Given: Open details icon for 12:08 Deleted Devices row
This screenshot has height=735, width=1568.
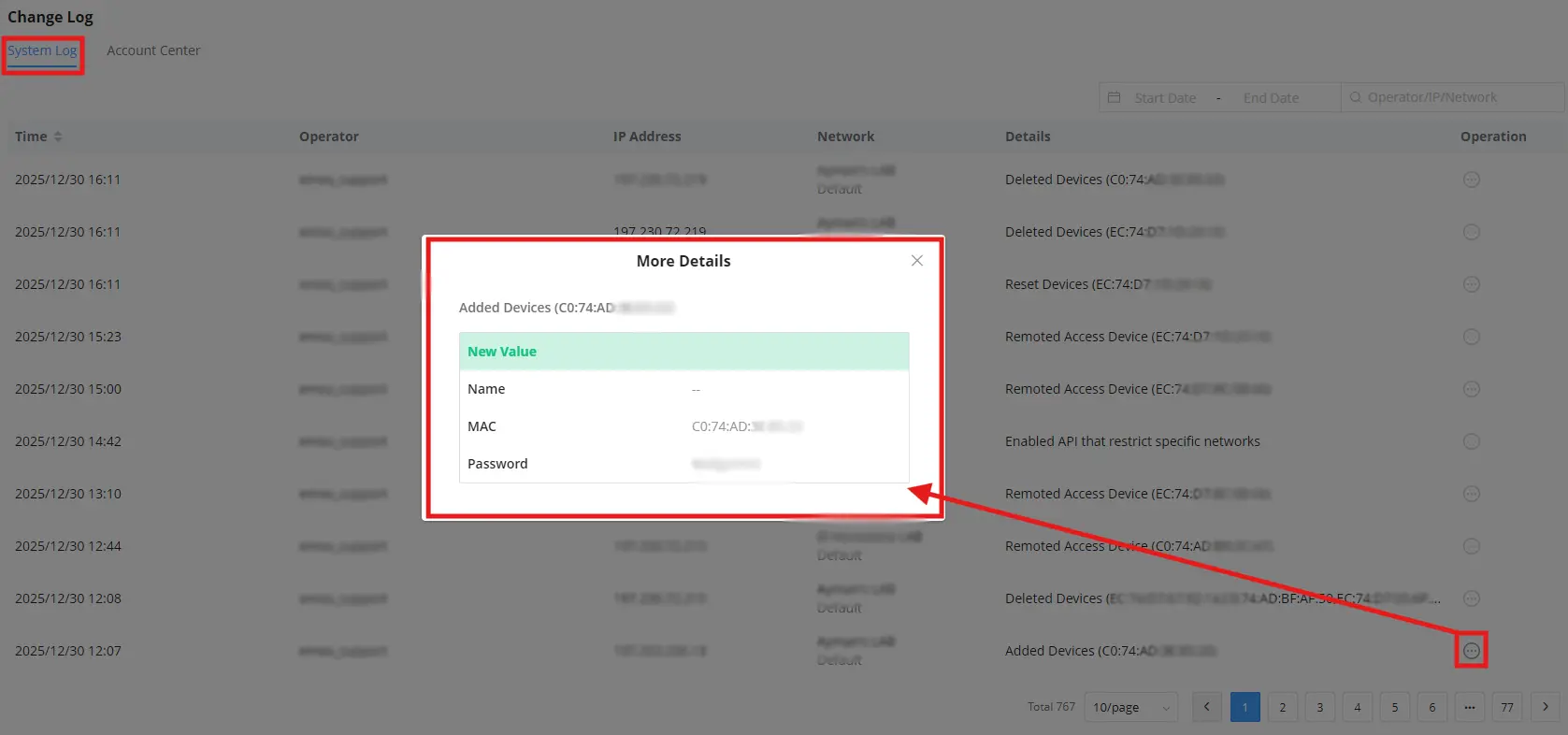Looking at the screenshot, I should (1471, 598).
